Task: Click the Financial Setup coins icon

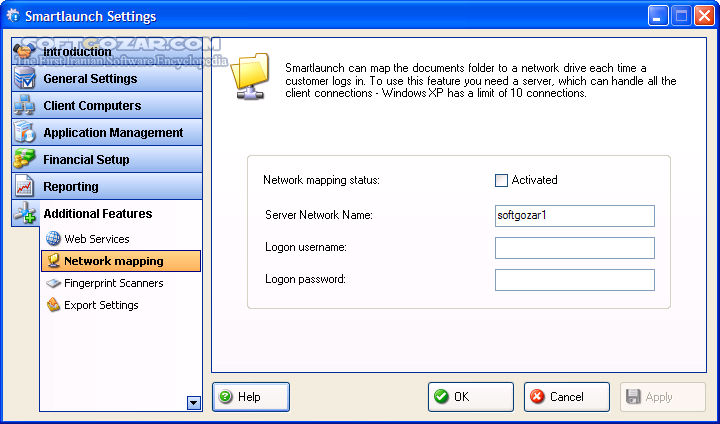Action: (x=24, y=159)
